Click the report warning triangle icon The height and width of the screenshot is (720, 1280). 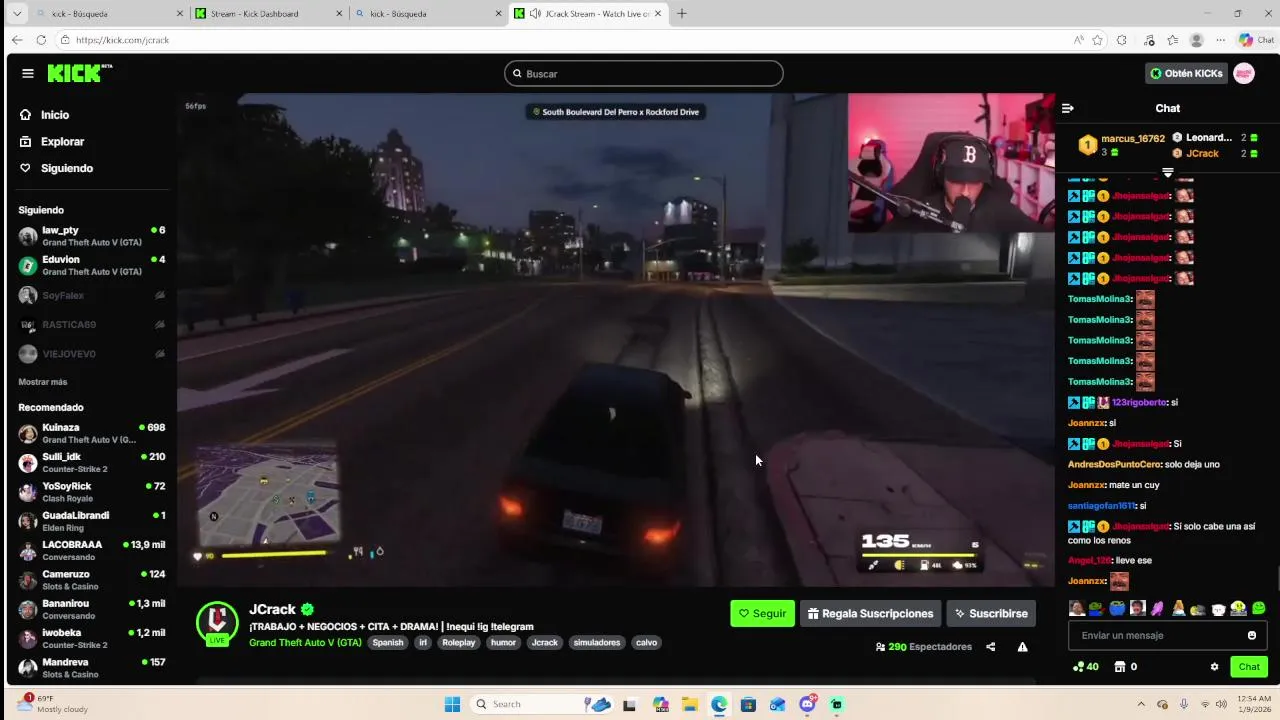(1022, 647)
